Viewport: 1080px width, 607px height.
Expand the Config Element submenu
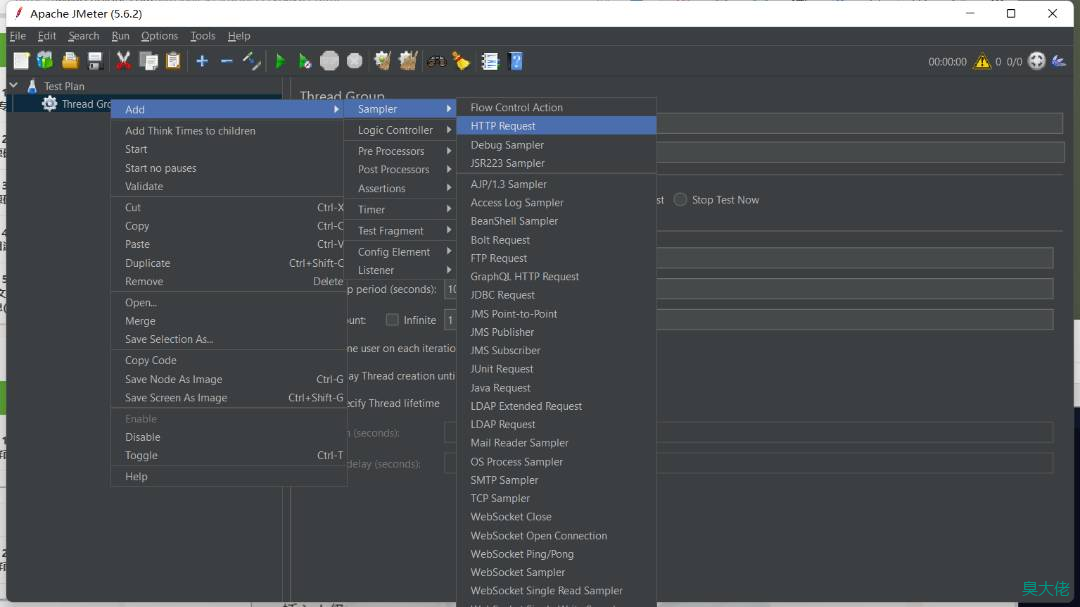400,252
